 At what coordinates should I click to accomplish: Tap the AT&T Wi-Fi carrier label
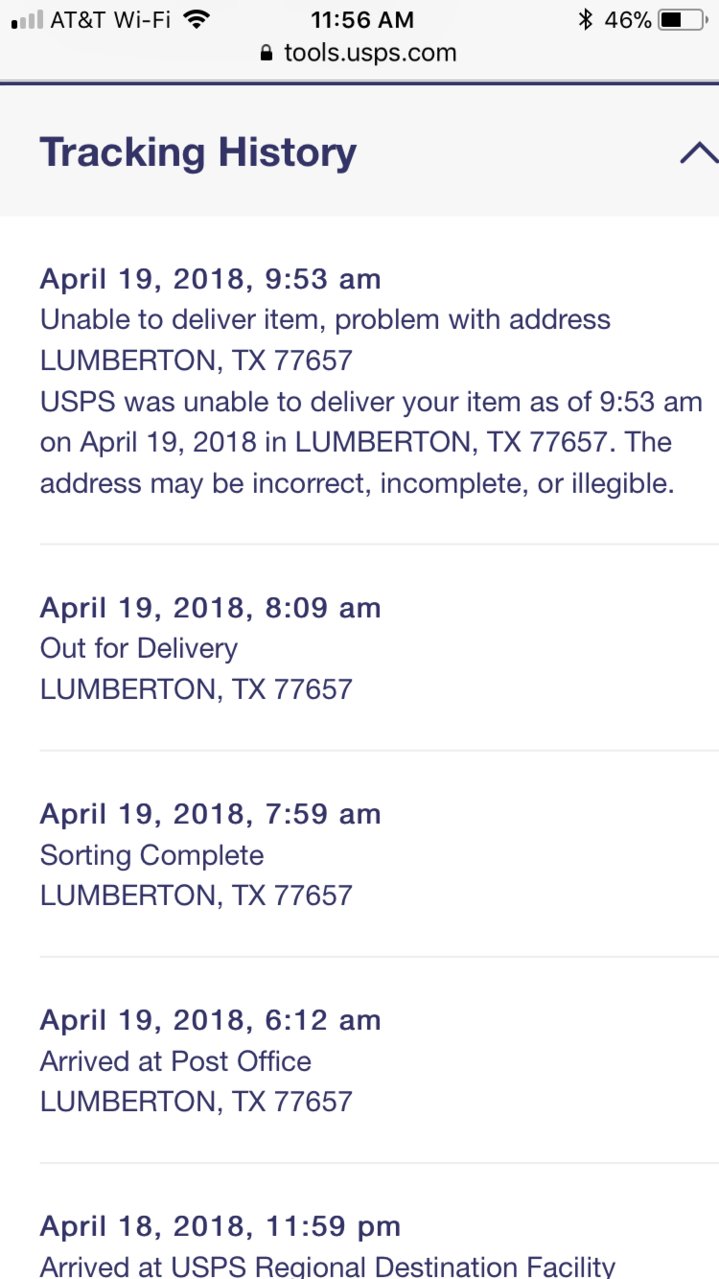(x=111, y=19)
